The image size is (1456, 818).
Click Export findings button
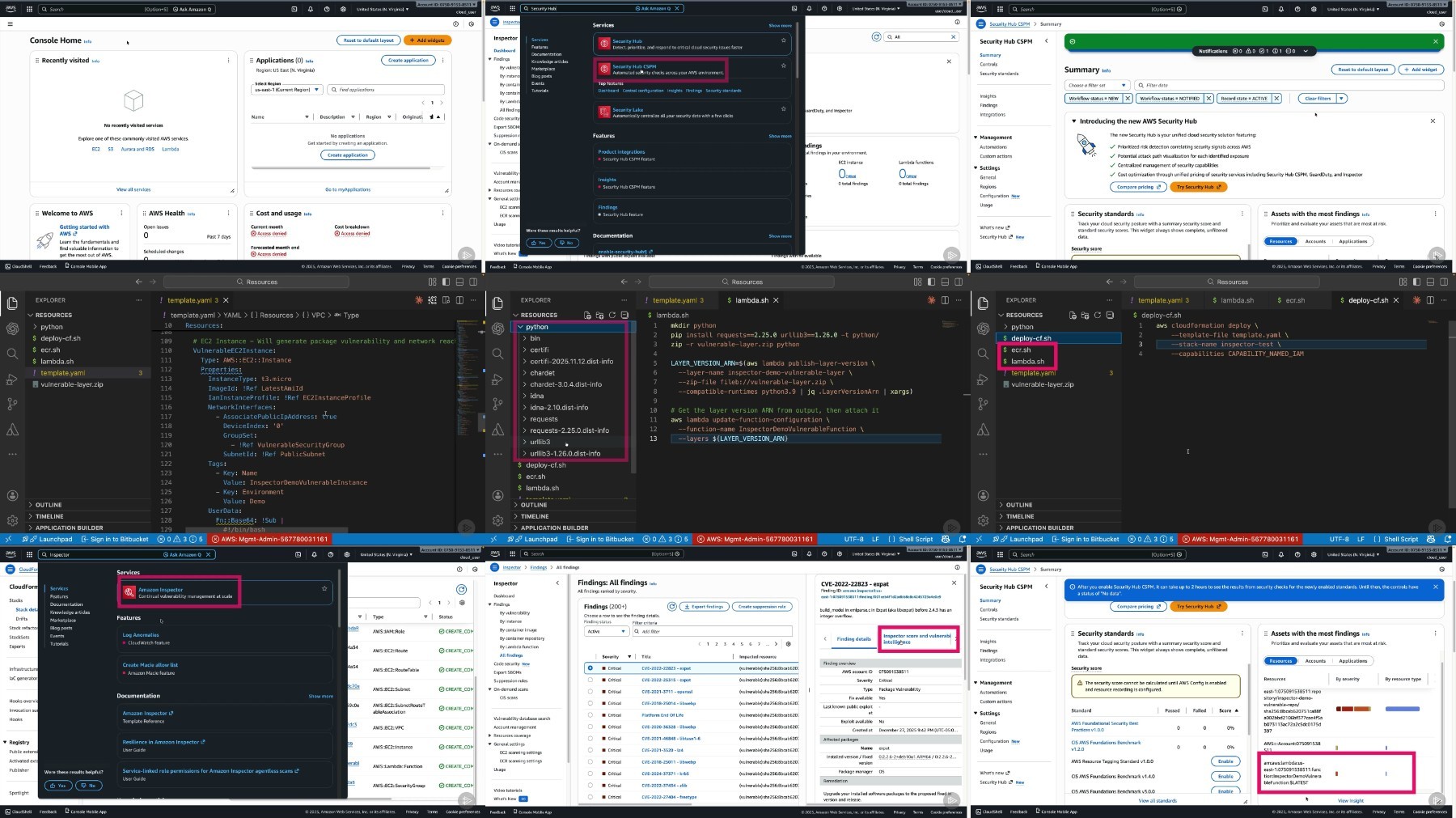705,606
